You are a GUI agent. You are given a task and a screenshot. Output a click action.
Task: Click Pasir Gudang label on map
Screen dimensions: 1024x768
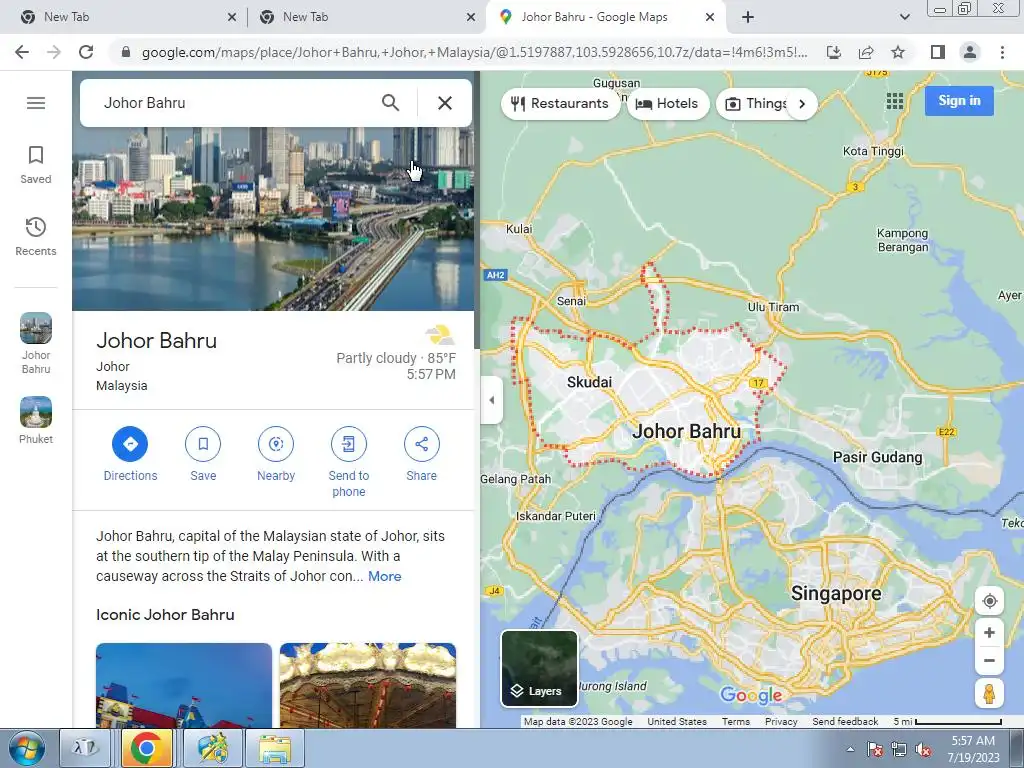[877, 457]
